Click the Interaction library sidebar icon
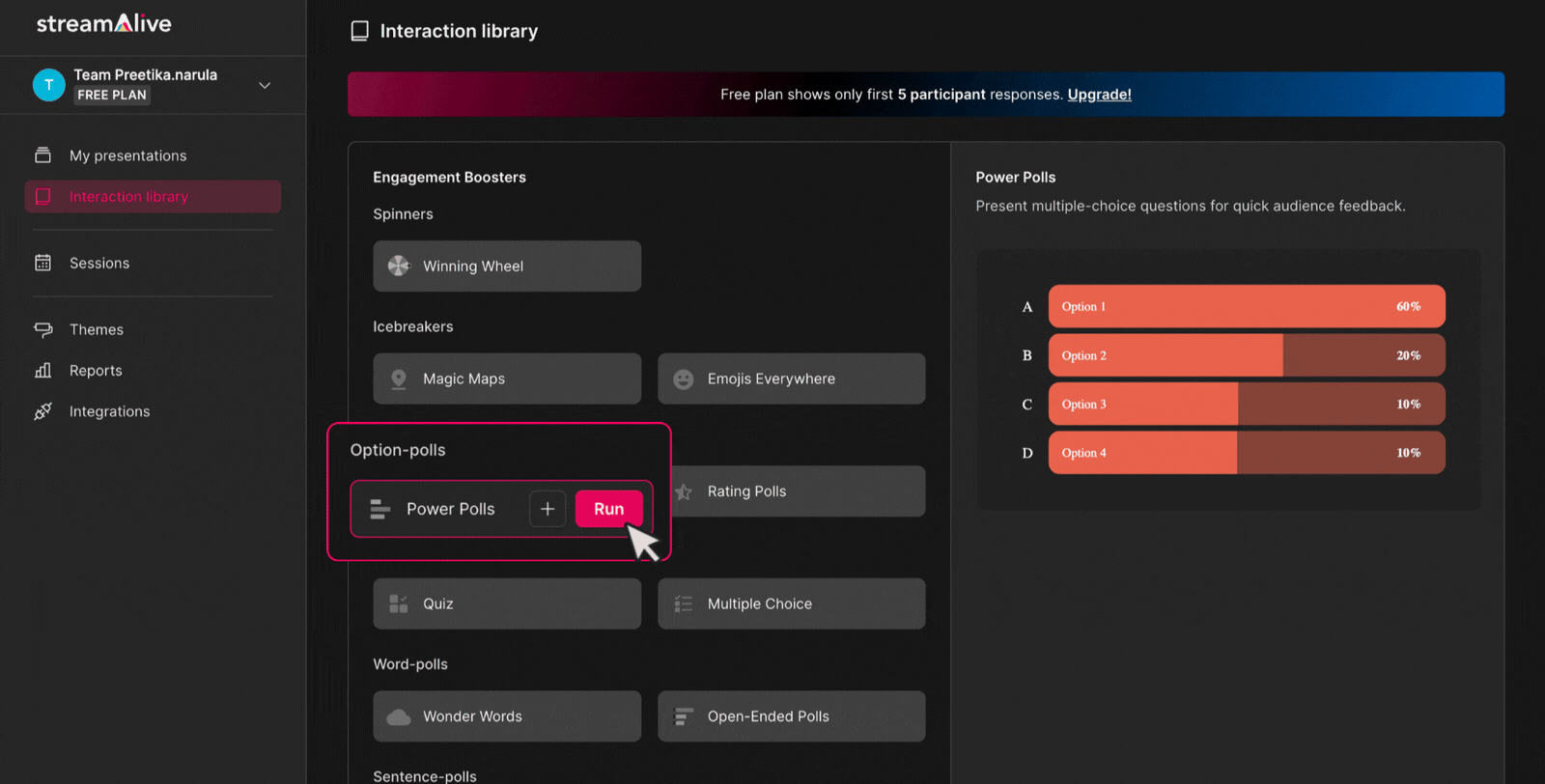 pos(42,196)
